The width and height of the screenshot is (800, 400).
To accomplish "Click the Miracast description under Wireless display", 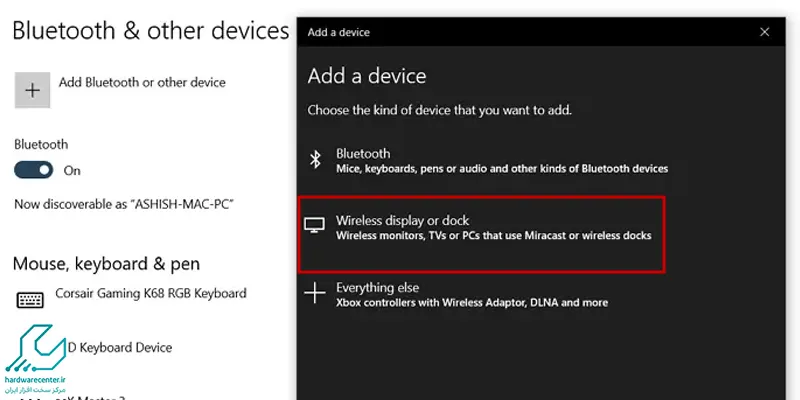I will pos(493,236).
